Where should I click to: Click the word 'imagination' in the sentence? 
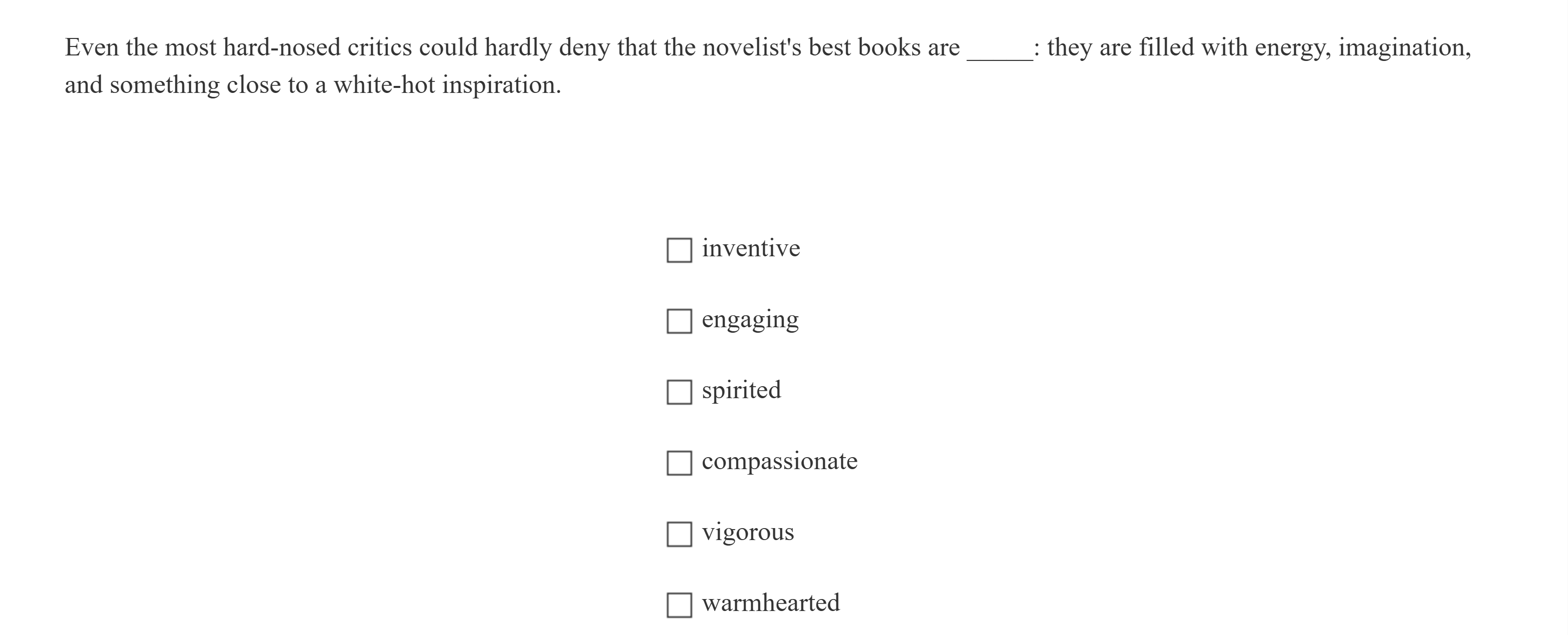click(x=1403, y=47)
